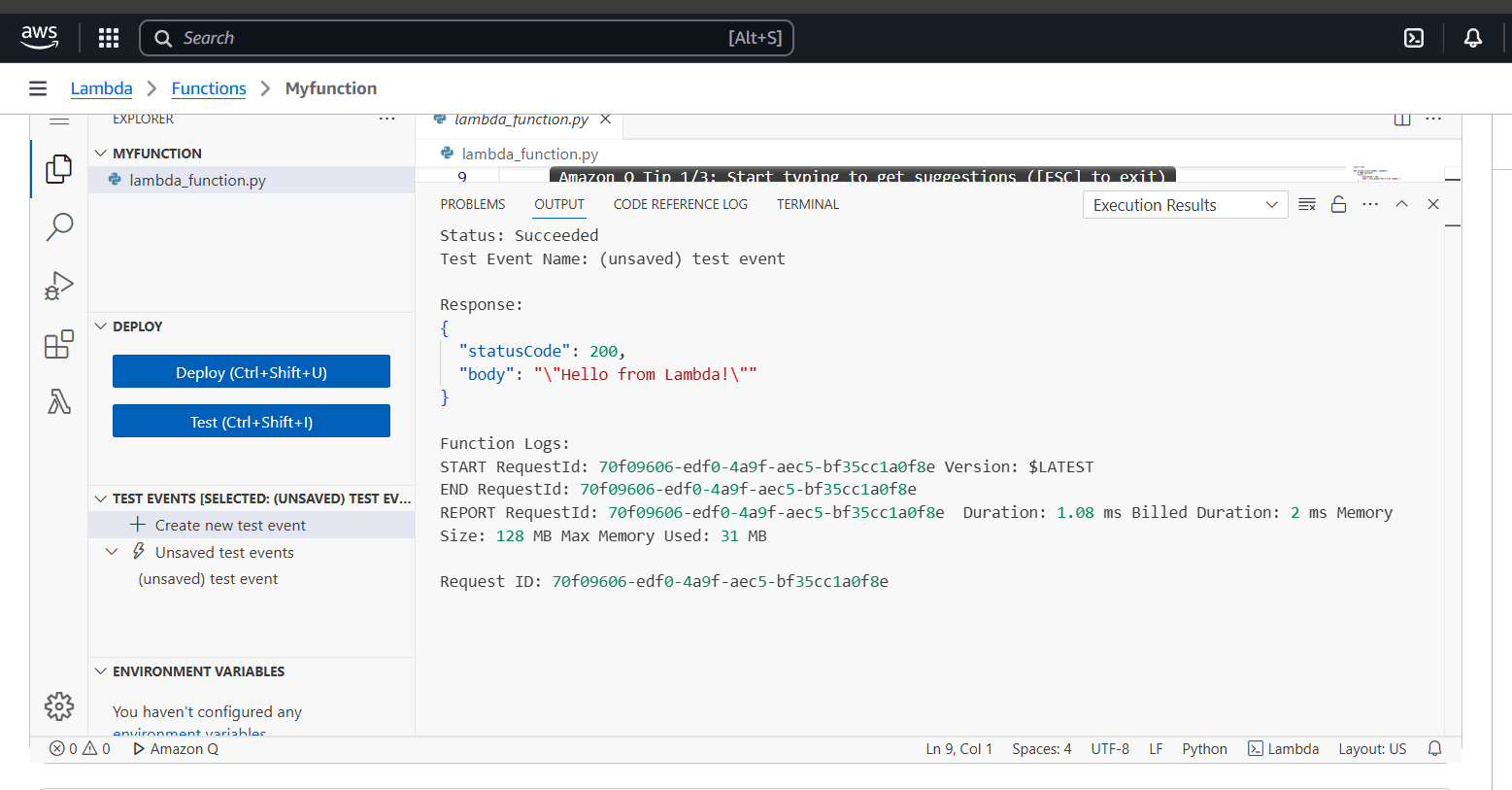Switch to the TERMINAL tab
This screenshot has height=790, width=1512.
click(808, 204)
